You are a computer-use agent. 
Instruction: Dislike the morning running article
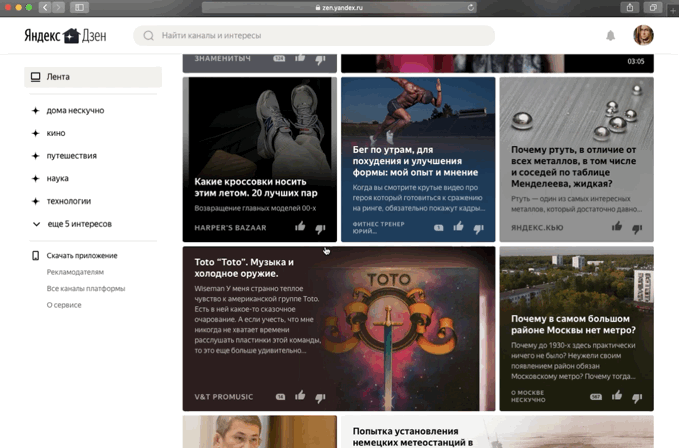pyautogui.click(x=479, y=229)
